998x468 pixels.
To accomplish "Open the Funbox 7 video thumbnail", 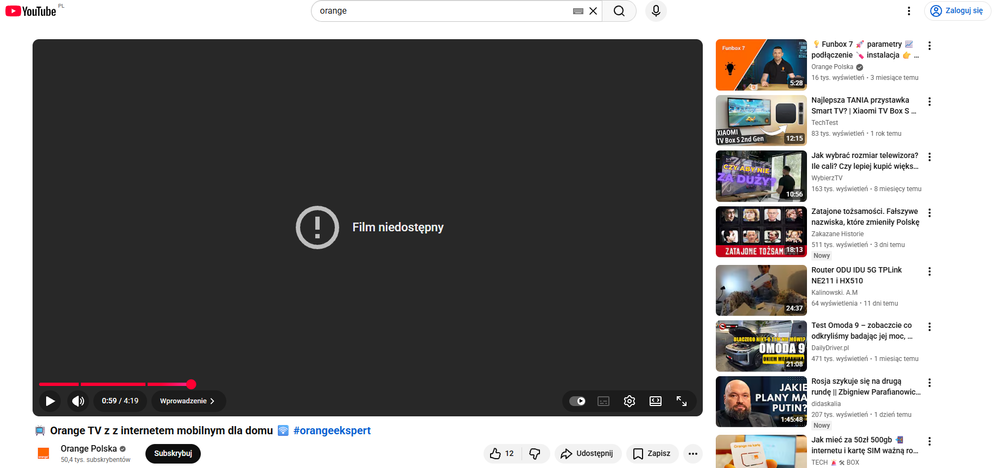I will pos(761,65).
